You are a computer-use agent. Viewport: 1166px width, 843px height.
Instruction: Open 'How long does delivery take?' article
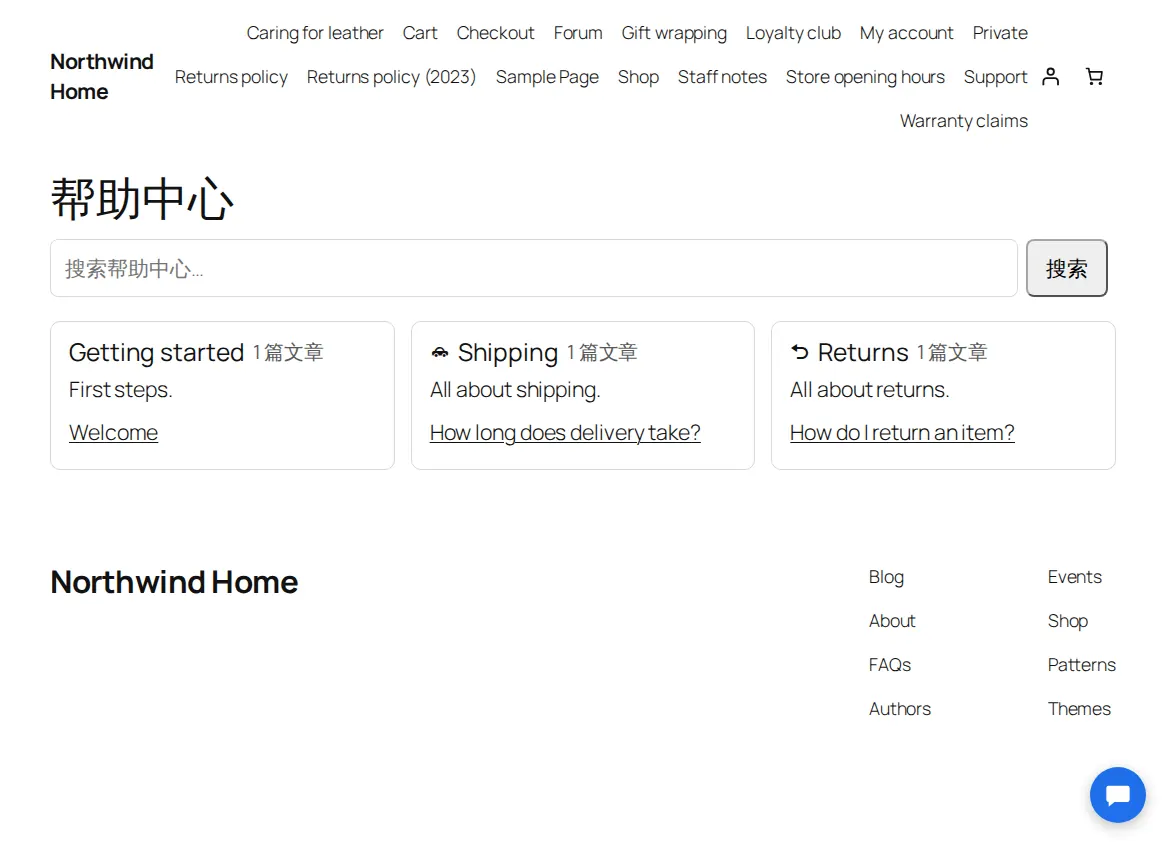(x=565, y=433)
